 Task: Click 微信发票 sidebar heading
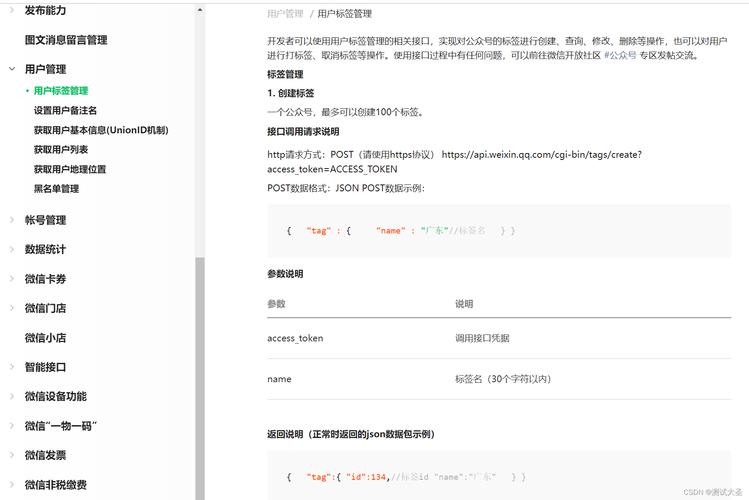point(45,455)
